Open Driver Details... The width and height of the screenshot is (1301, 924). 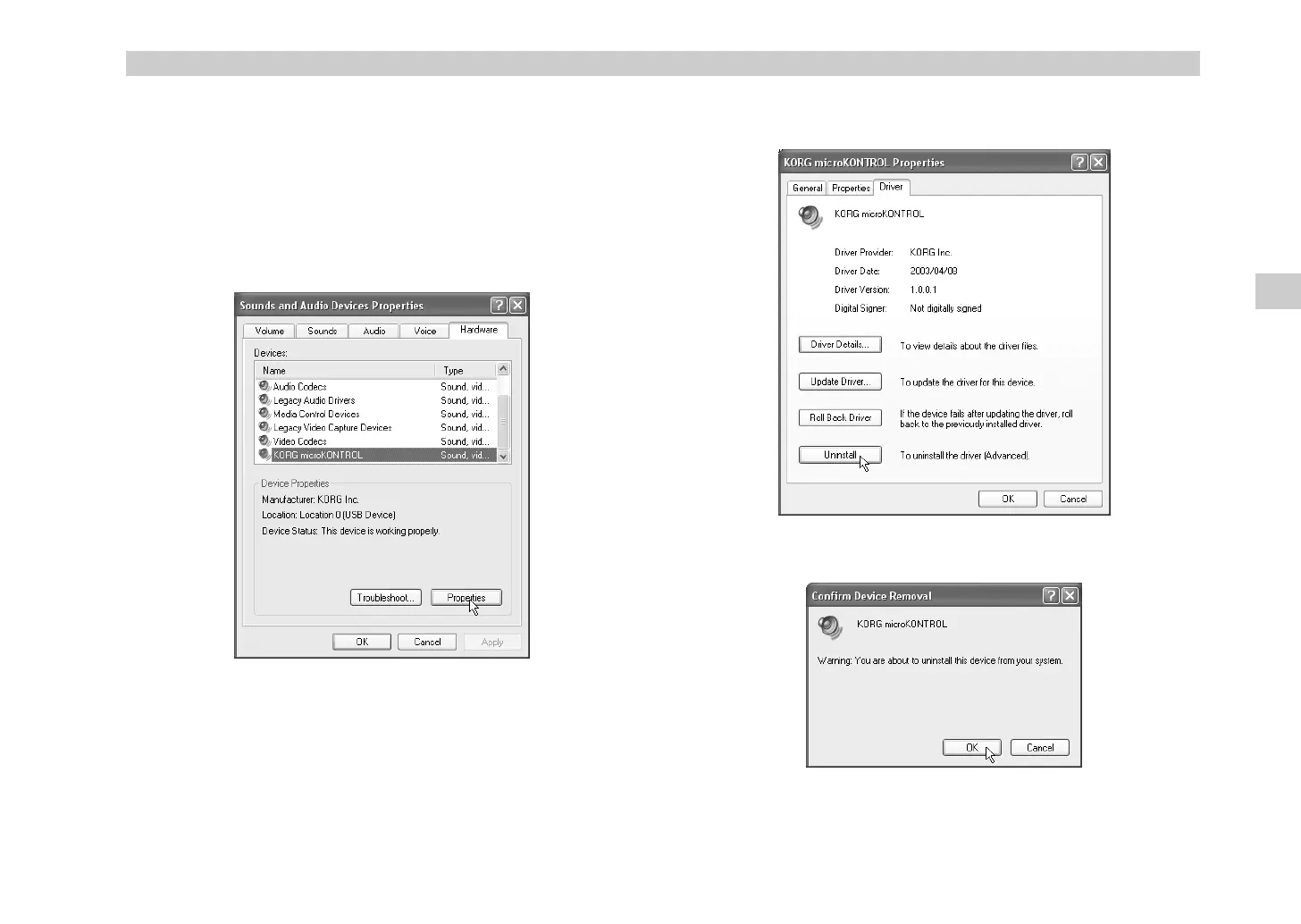840,345
